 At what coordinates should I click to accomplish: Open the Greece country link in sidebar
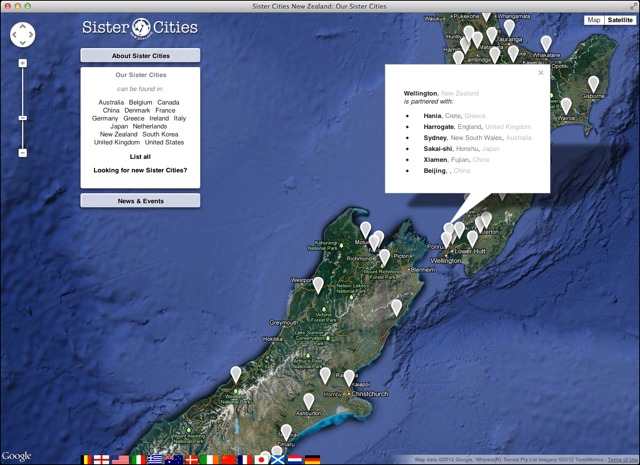click(x=134, y=118)
